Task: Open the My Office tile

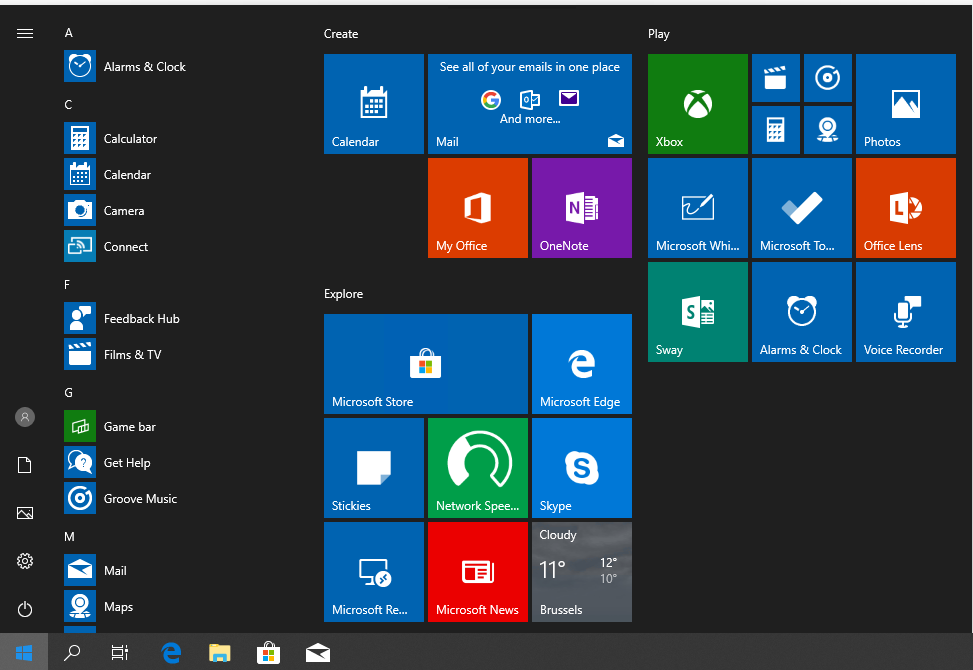Action: 478,208
